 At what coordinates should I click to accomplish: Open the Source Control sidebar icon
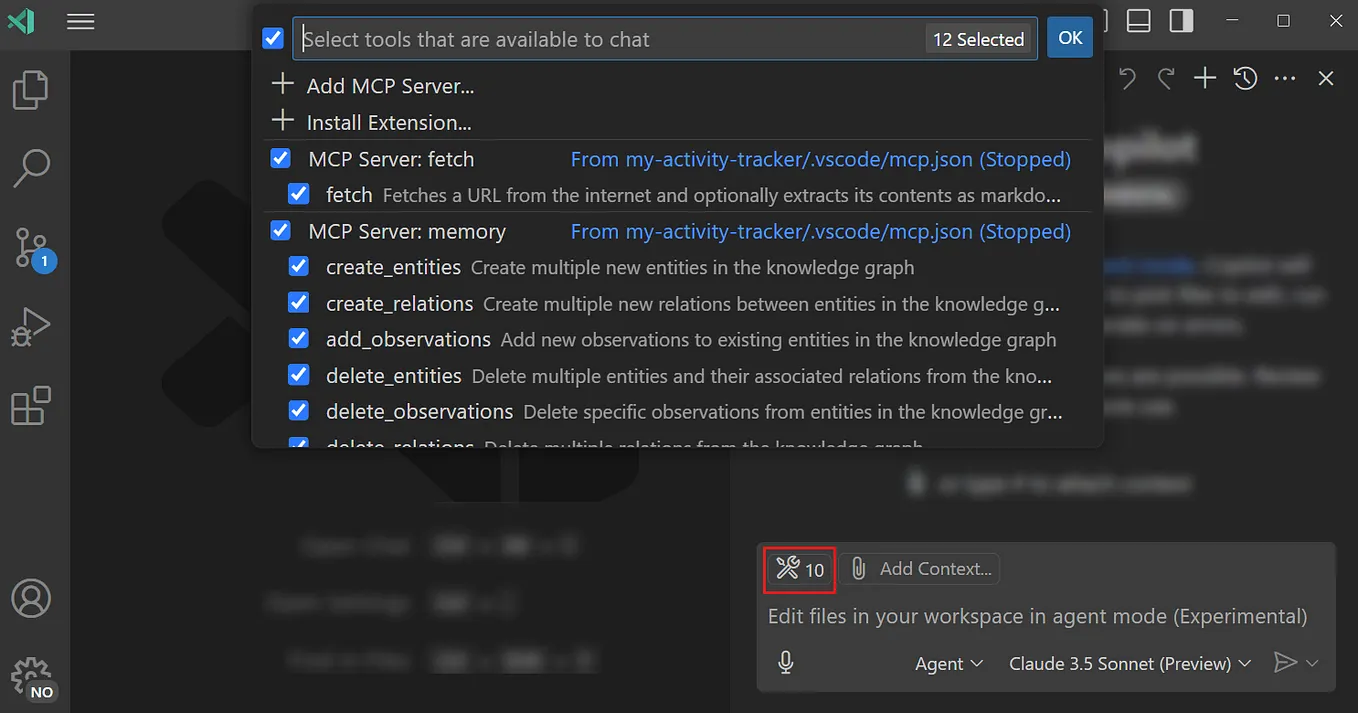pyautogui.click(x=30, y=247)
